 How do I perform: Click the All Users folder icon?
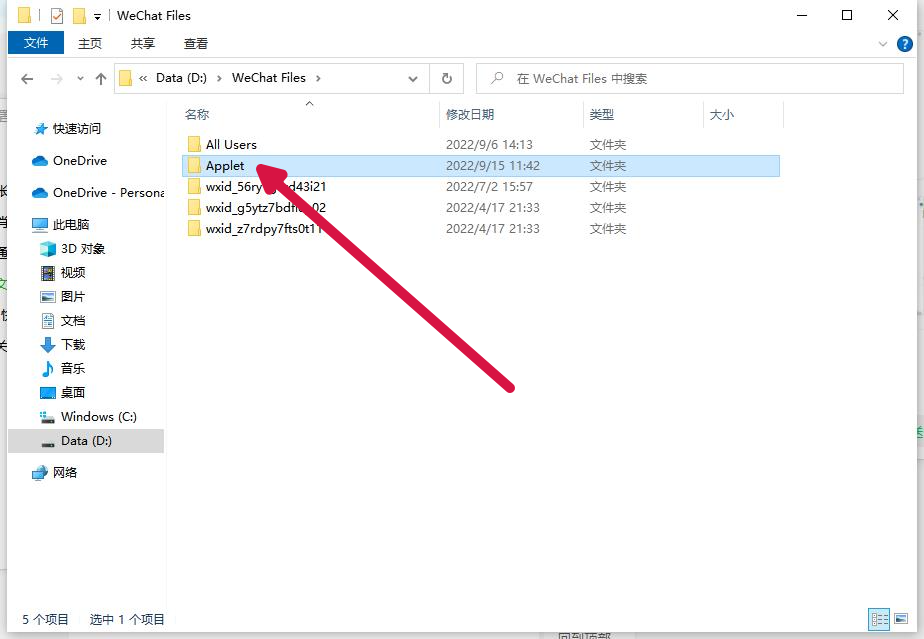tap(194, 144)
